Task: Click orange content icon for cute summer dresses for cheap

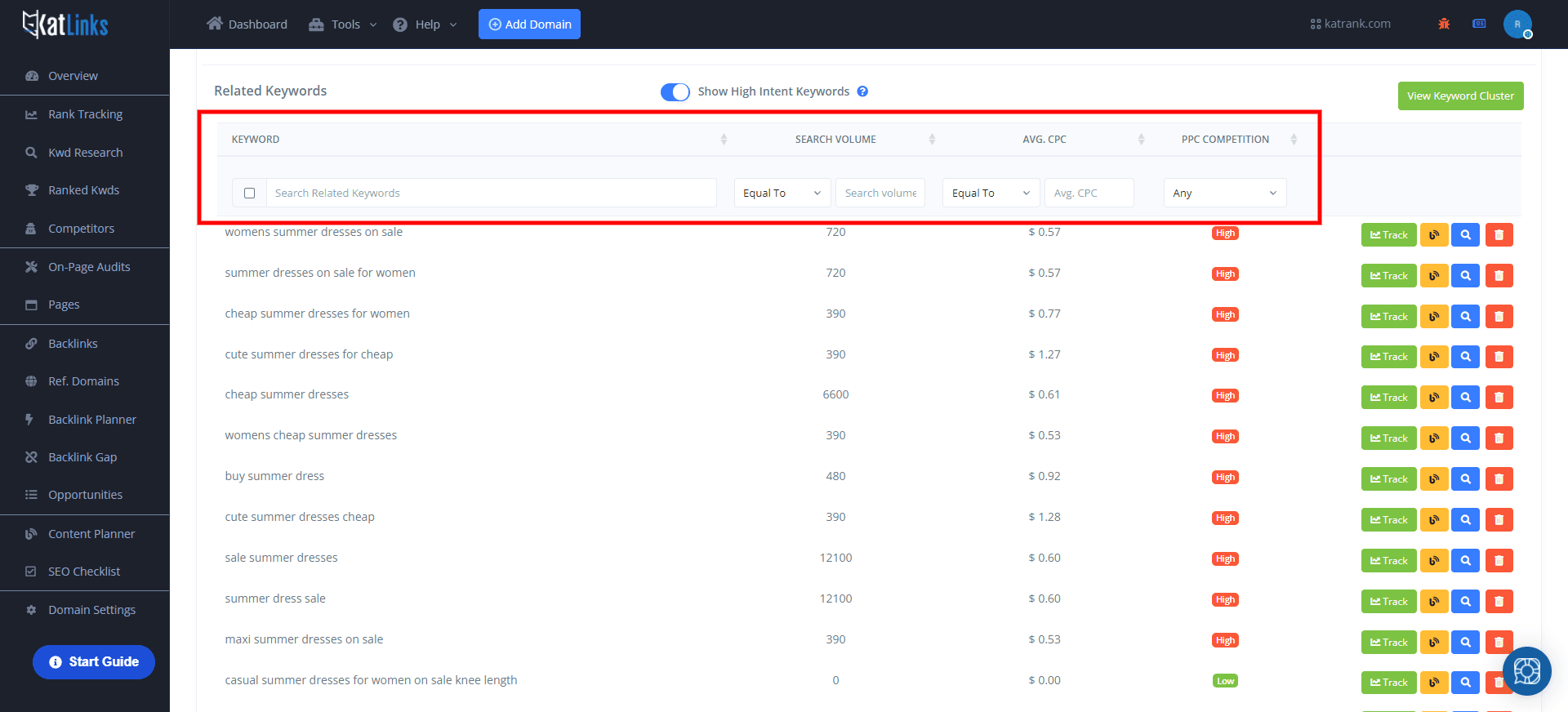Action: (1434, 357)
